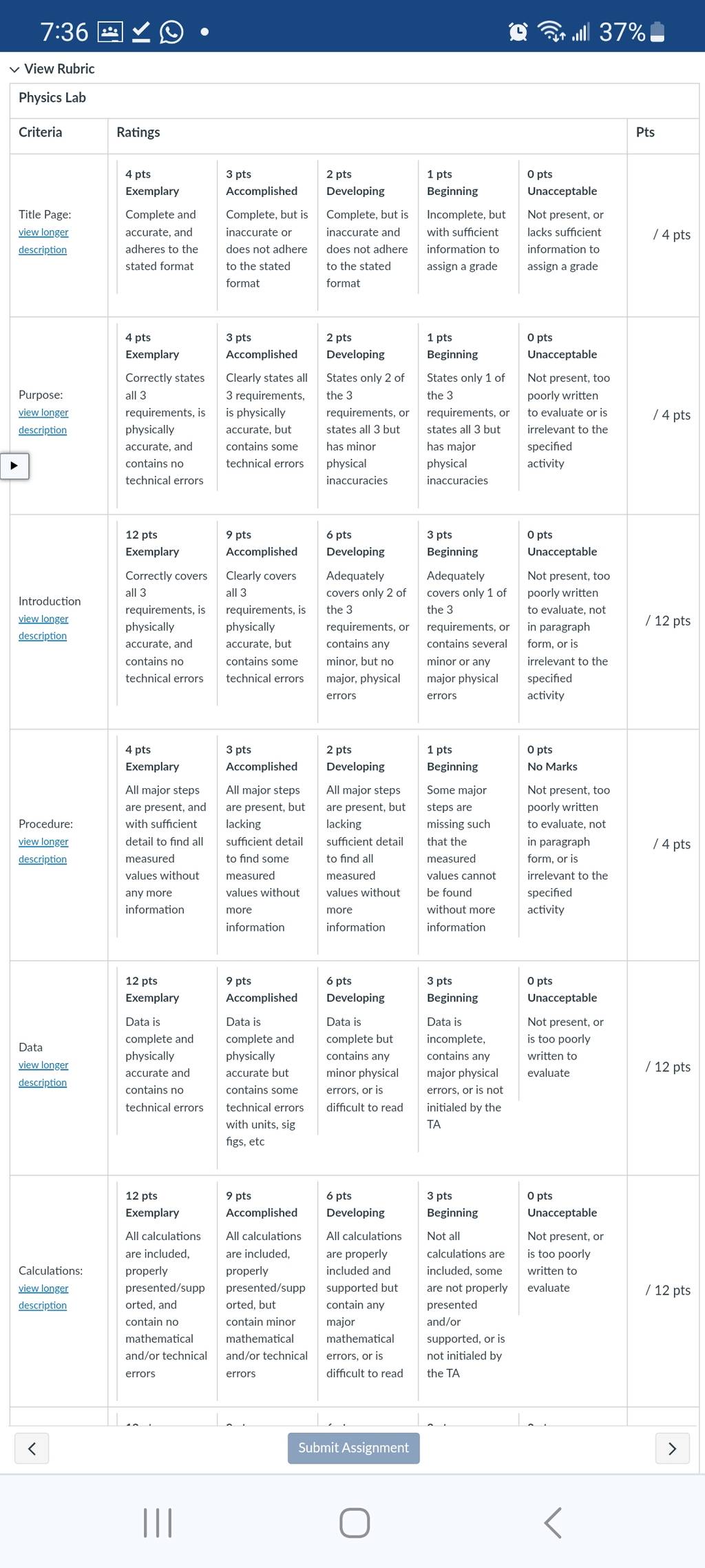The width and height of the screenshot is (705, 1568).
Task: Submit the assignment
Action: [353, 1447]
